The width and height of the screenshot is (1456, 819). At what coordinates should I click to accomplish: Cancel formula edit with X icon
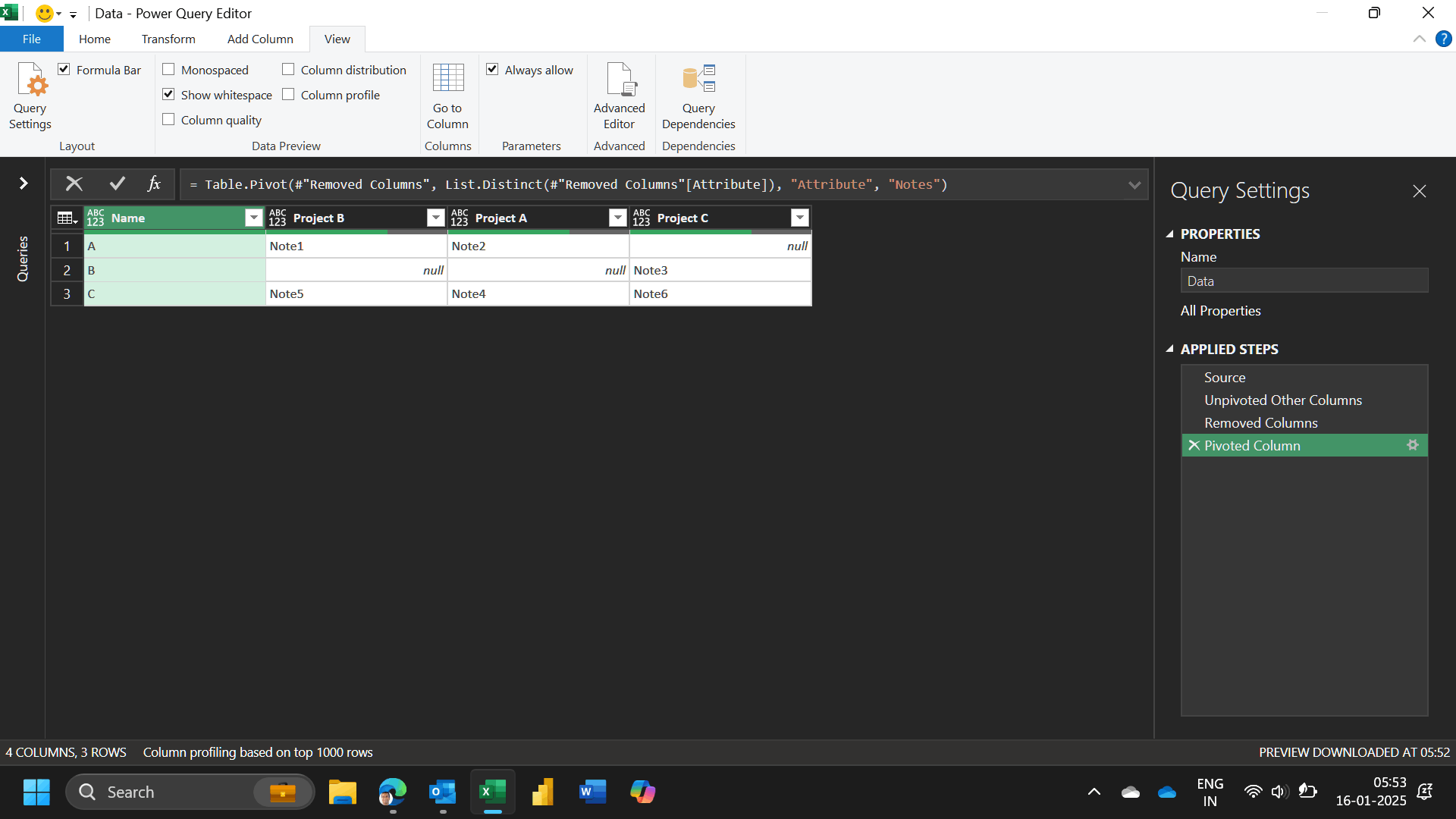(x=74, y=184)
